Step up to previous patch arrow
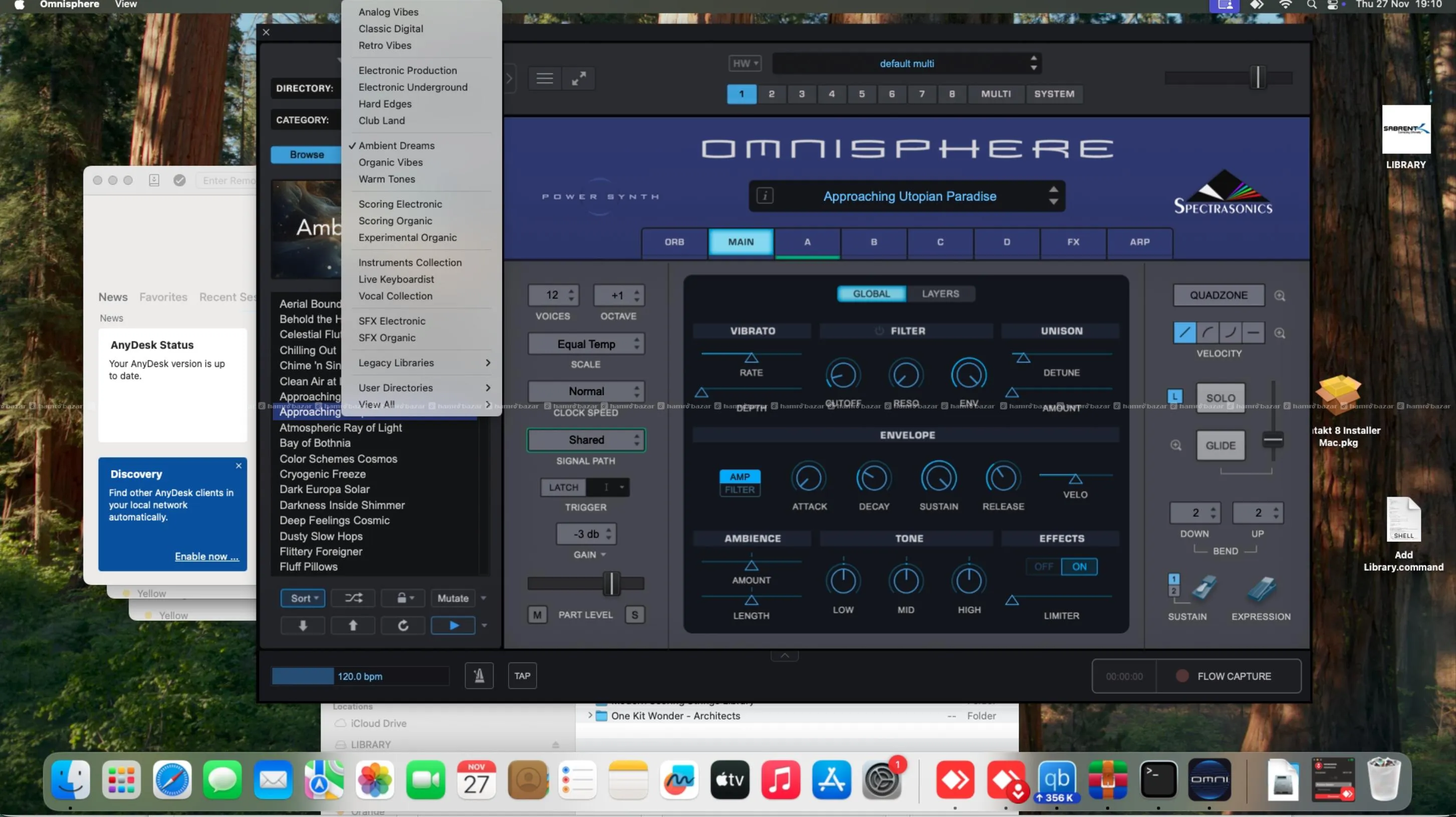Image resolution: width=1456 pixels, height=817 pixels. click(353, 626)
